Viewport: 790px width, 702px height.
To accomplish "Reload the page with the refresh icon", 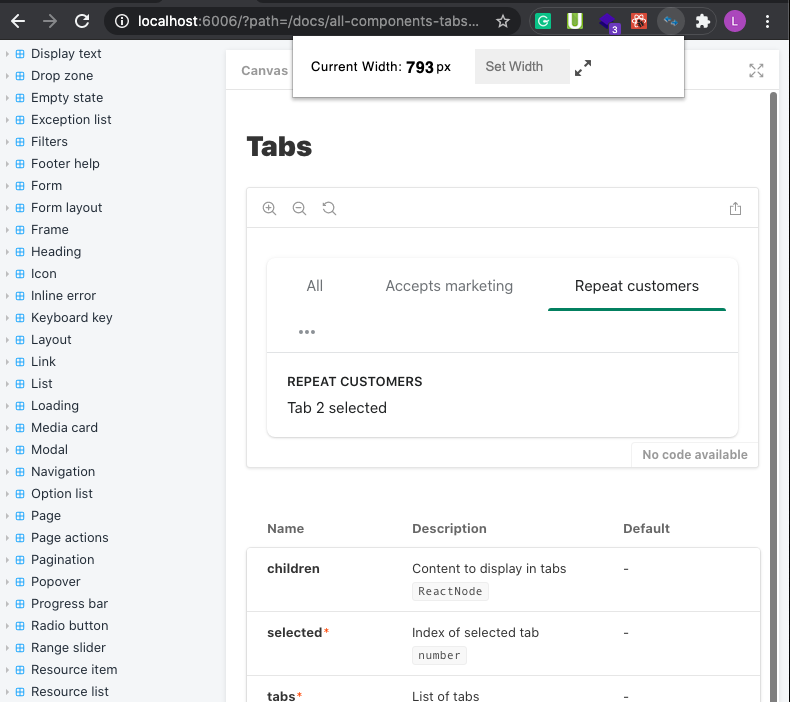I will click(x=82, y=21).
